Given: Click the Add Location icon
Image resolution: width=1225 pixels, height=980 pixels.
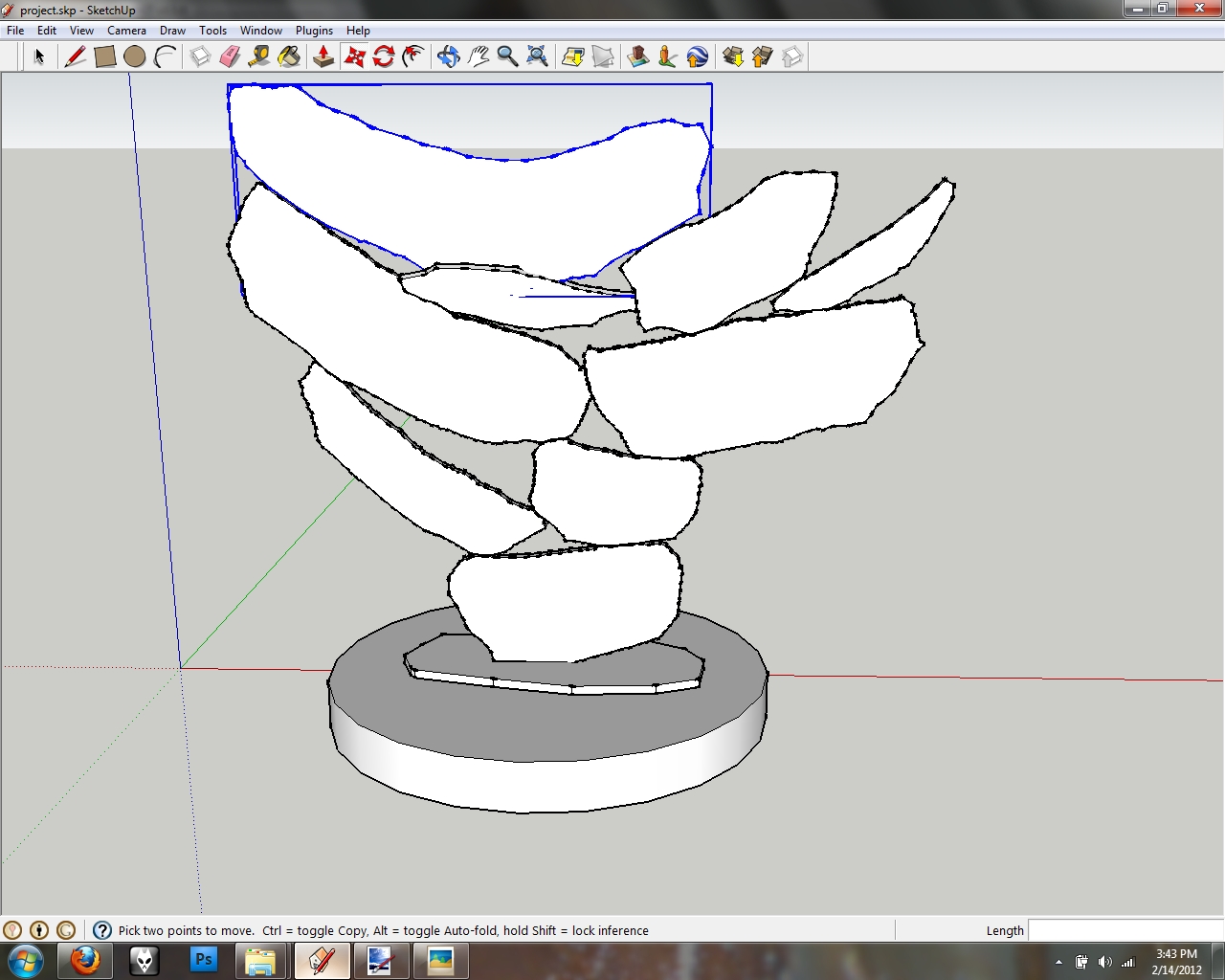Looking at the screenshot, I should [572, 56].
